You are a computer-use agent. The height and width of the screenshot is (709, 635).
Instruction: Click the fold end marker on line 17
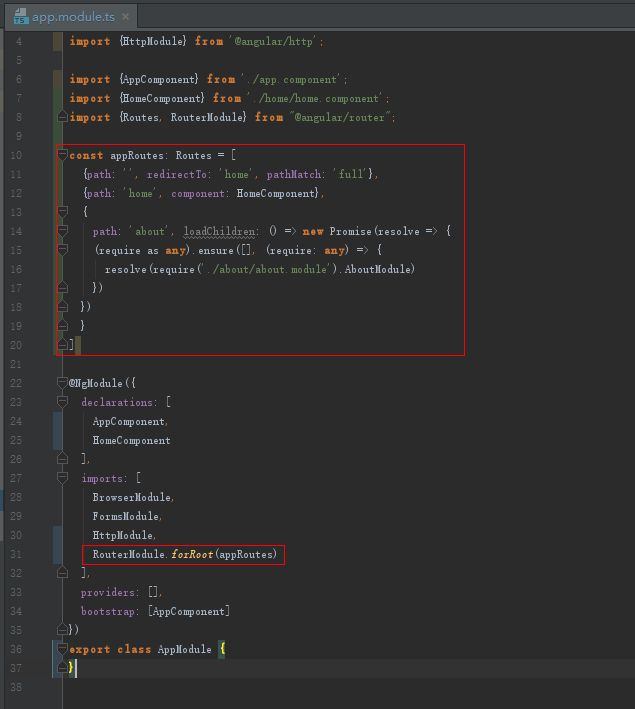pos(62,288)
